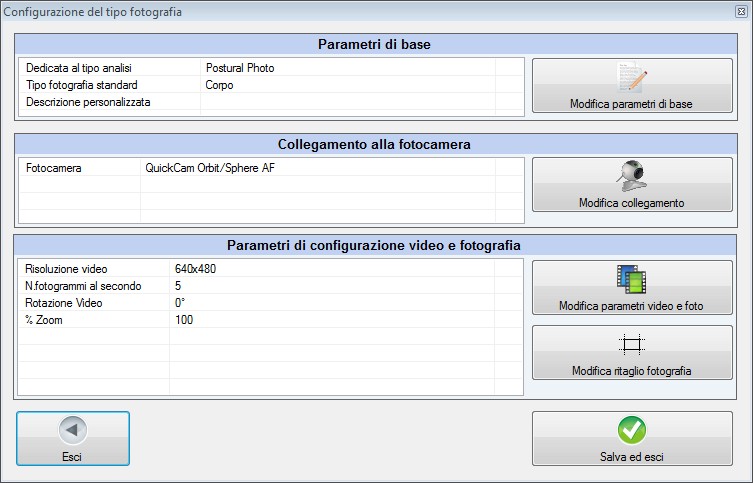Click the Collegamento alla fotocamera section header
753x483 pixels.
point(375,144)
